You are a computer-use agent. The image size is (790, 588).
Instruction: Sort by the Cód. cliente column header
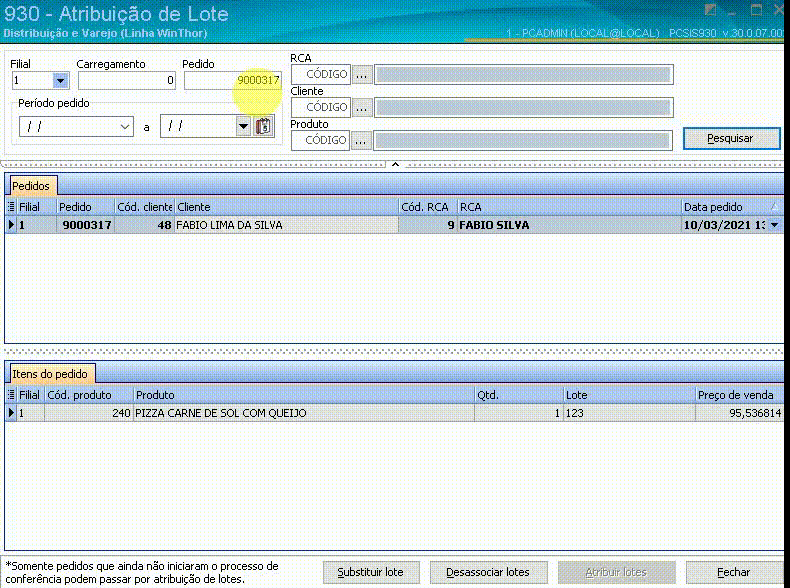(145, 207)
